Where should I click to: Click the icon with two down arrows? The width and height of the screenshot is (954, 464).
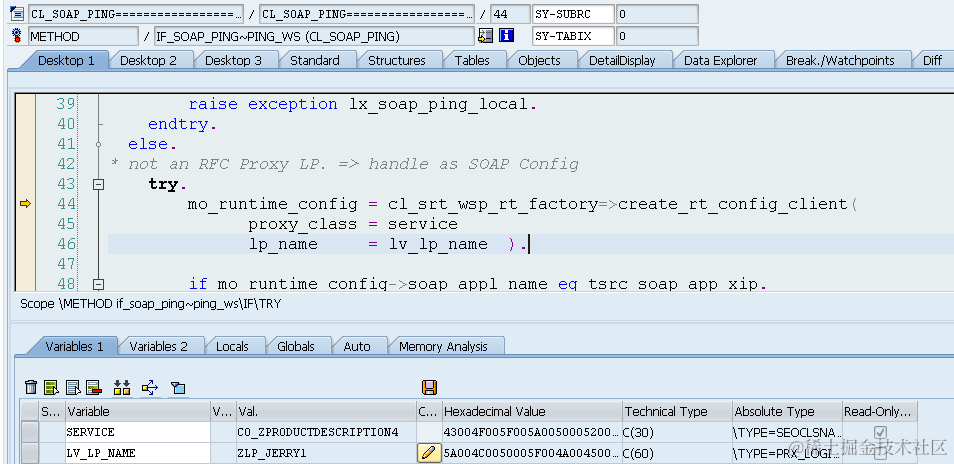[122, 387]
